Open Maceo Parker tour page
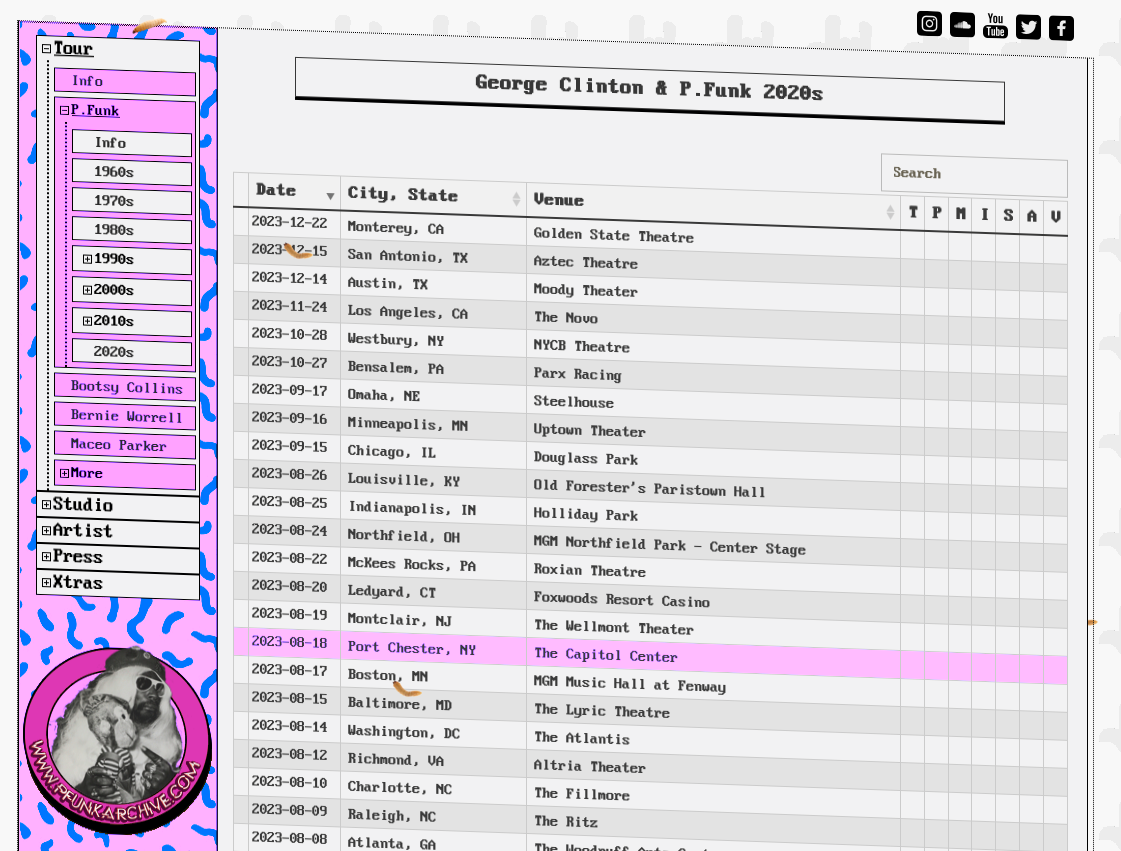The width and height of the screenshot is (1121, 851). pos(125,445)
